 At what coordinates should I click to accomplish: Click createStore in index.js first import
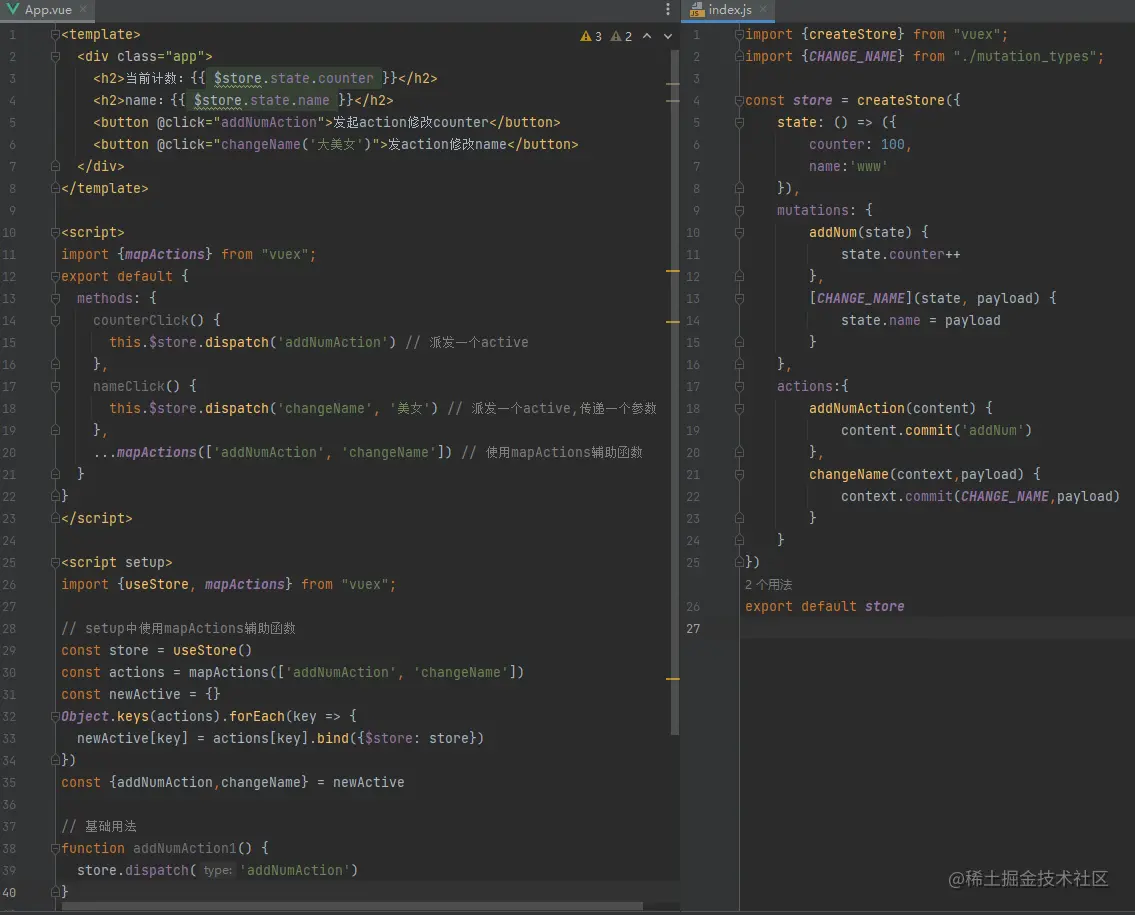coord(853,34)
